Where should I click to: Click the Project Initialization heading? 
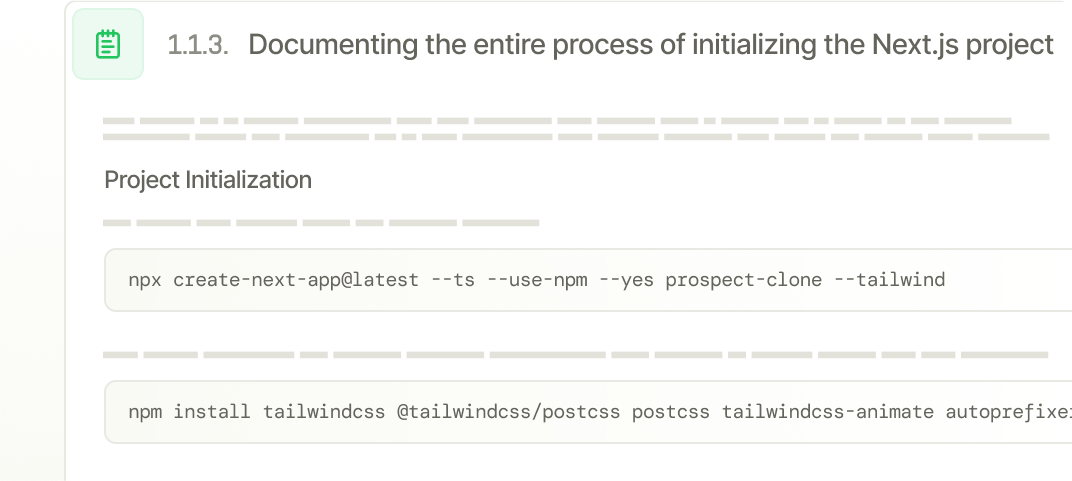click(x=208, y=180)
